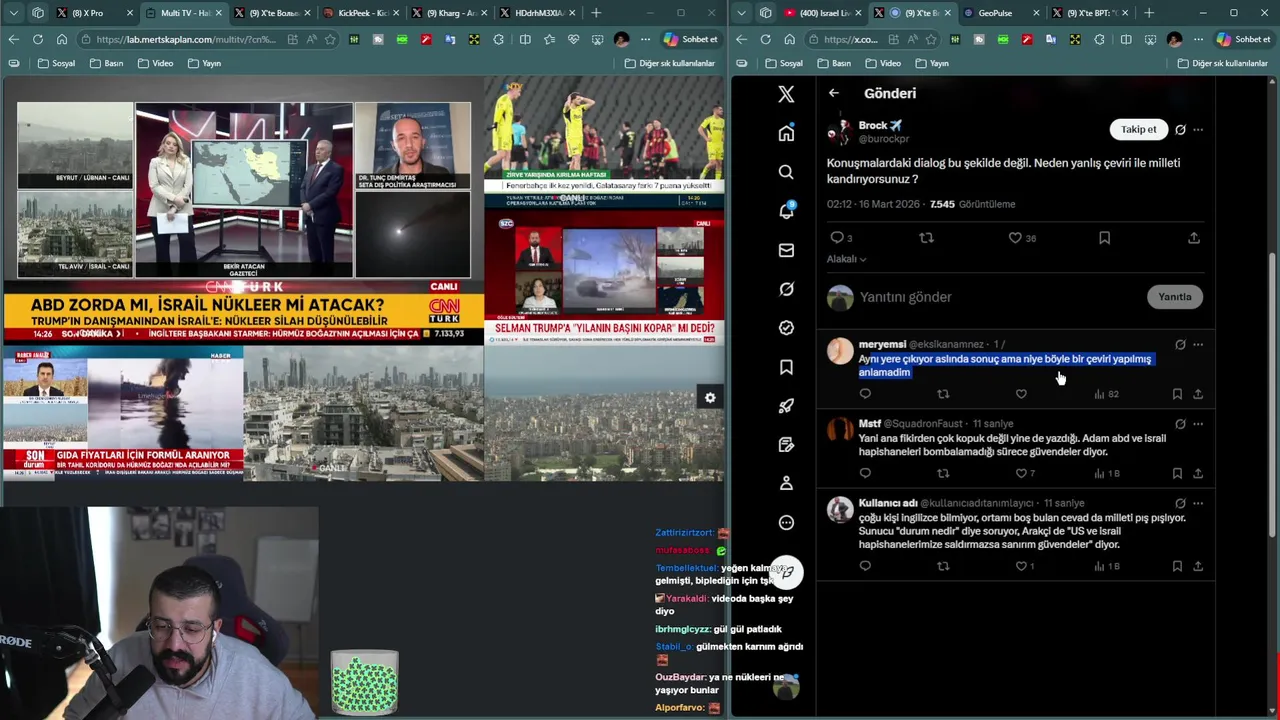Open settings gear on Multi TV grid
1280x720 pixels.
point(710,397)
